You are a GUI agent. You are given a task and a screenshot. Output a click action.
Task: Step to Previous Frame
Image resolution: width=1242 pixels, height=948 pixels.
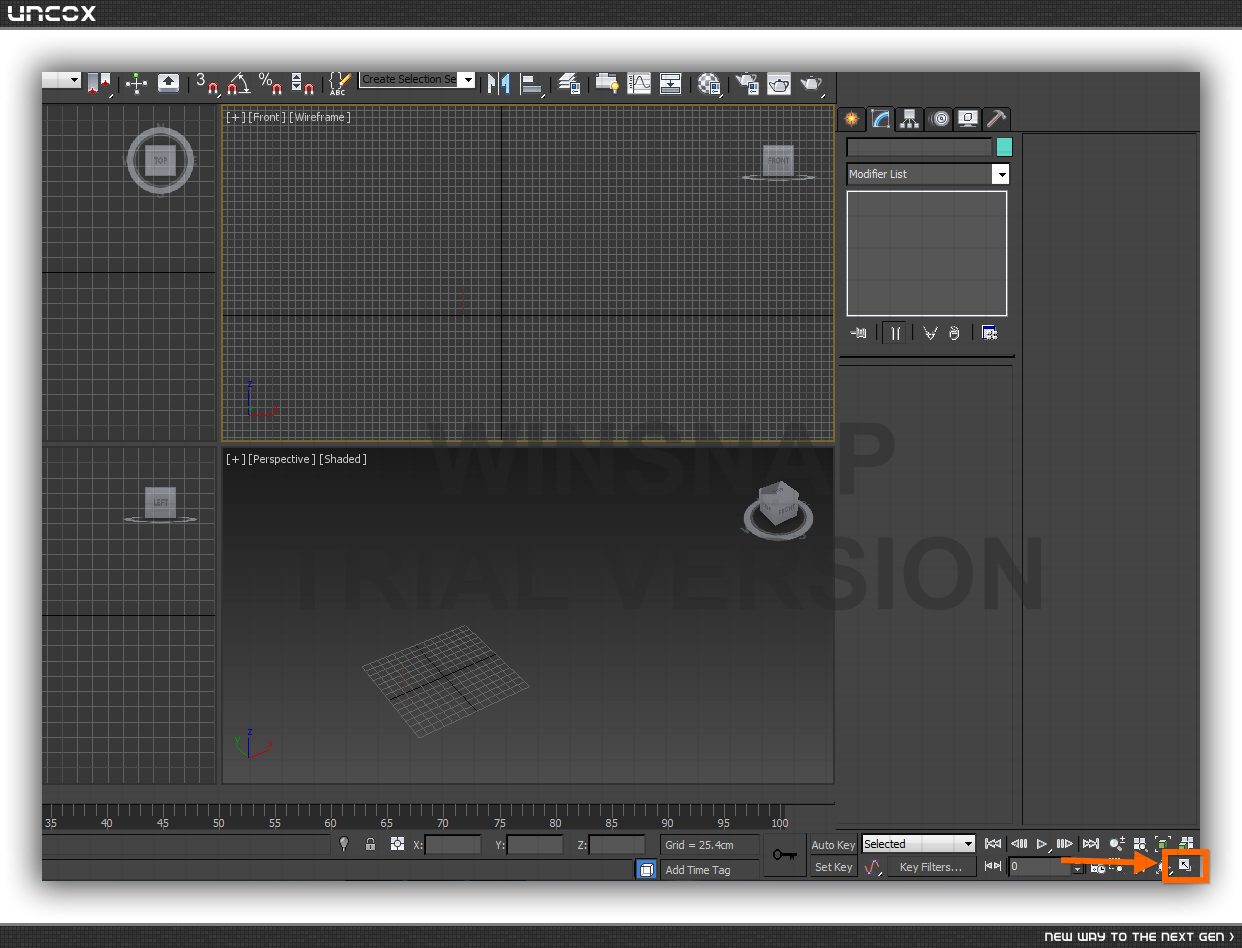[1018, 844]
